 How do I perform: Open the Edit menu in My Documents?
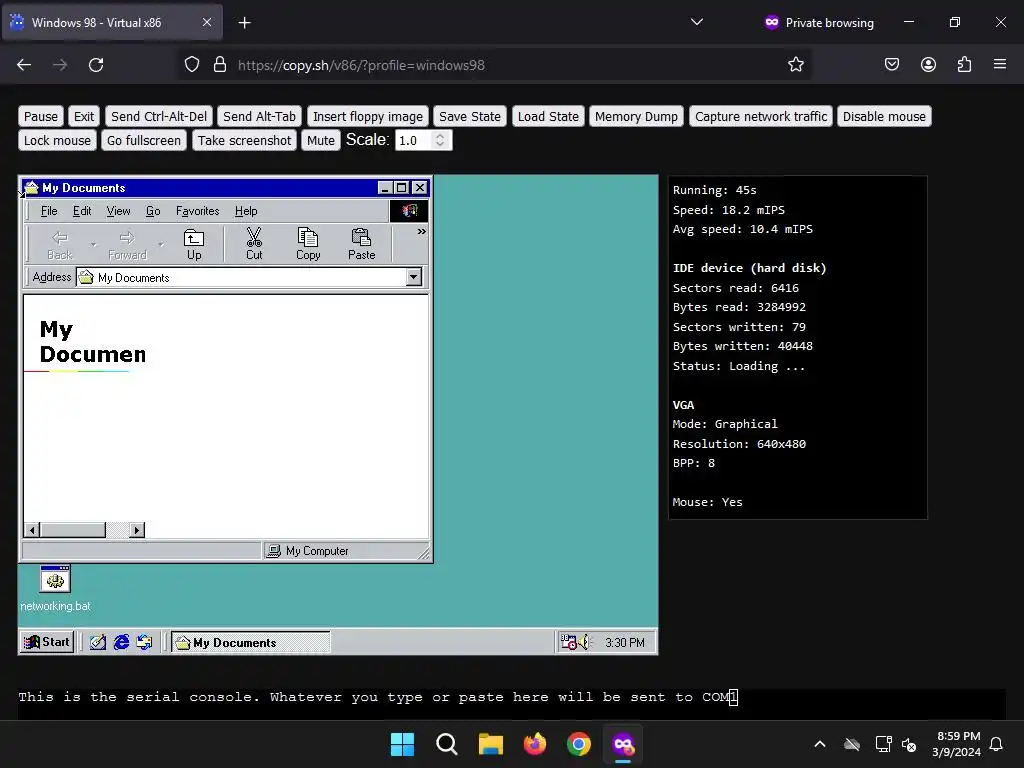click(82, 211)
